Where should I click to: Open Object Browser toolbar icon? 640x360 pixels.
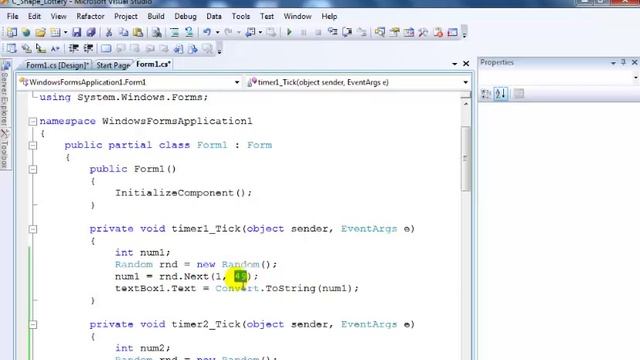coord(409,32)
